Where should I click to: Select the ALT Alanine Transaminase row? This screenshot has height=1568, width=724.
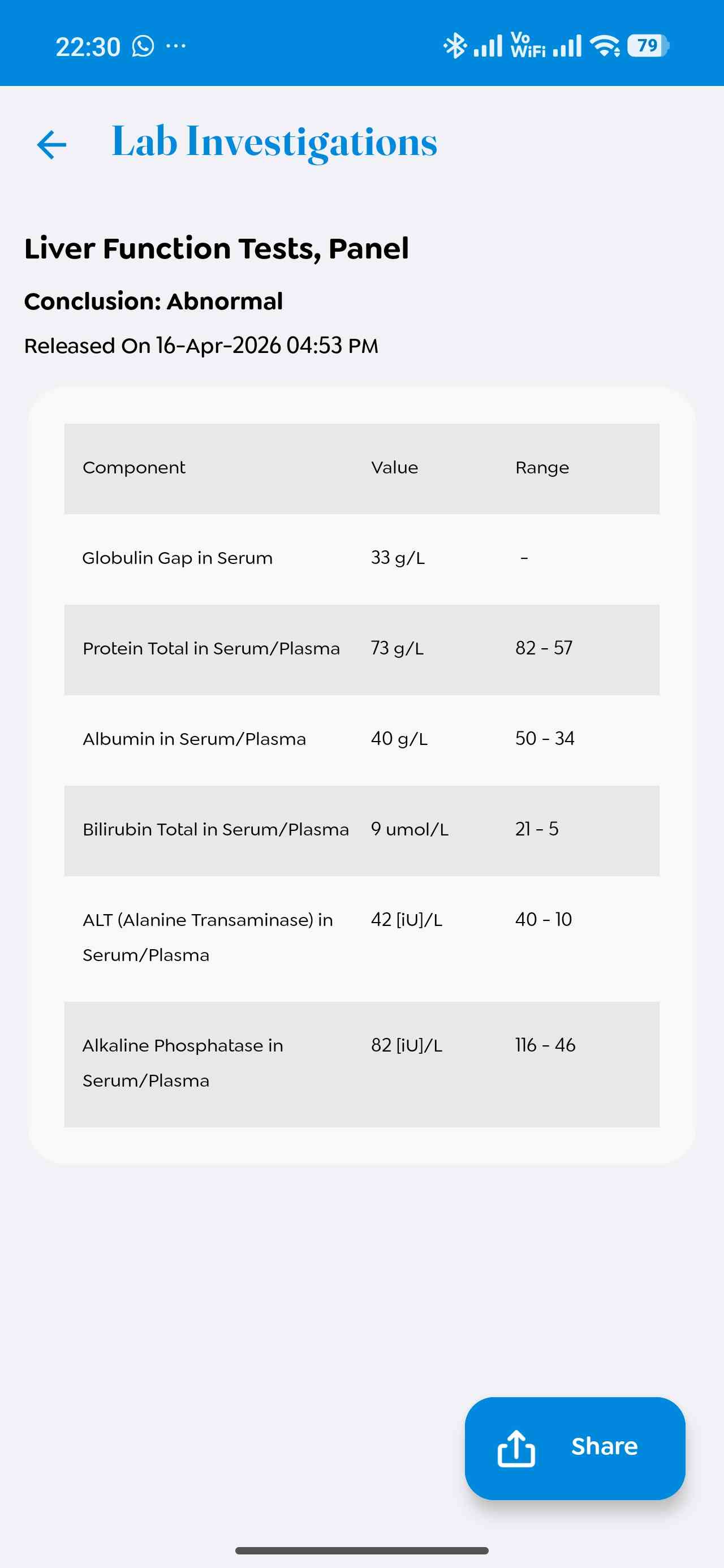[361, 937]
